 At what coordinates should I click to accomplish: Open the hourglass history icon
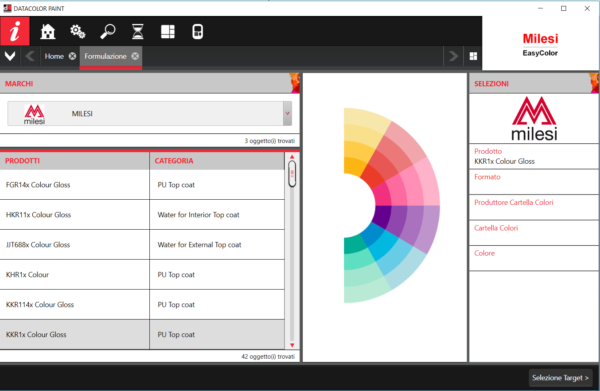tap(138, 31)
